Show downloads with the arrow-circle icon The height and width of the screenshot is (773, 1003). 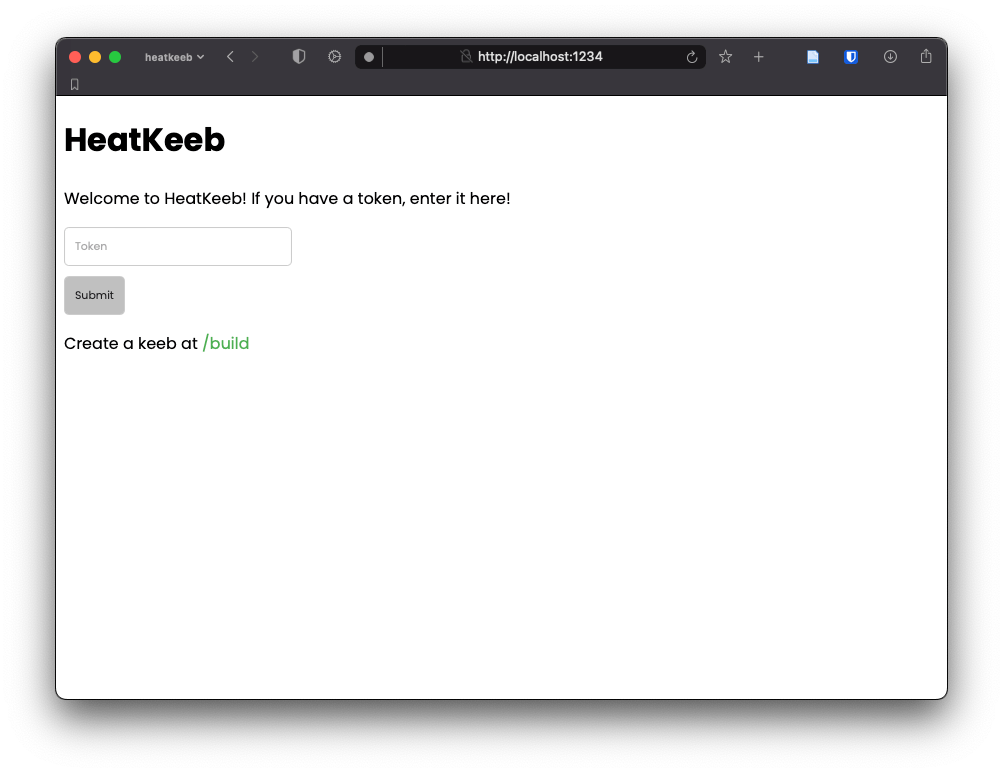[x=890, y=57]
